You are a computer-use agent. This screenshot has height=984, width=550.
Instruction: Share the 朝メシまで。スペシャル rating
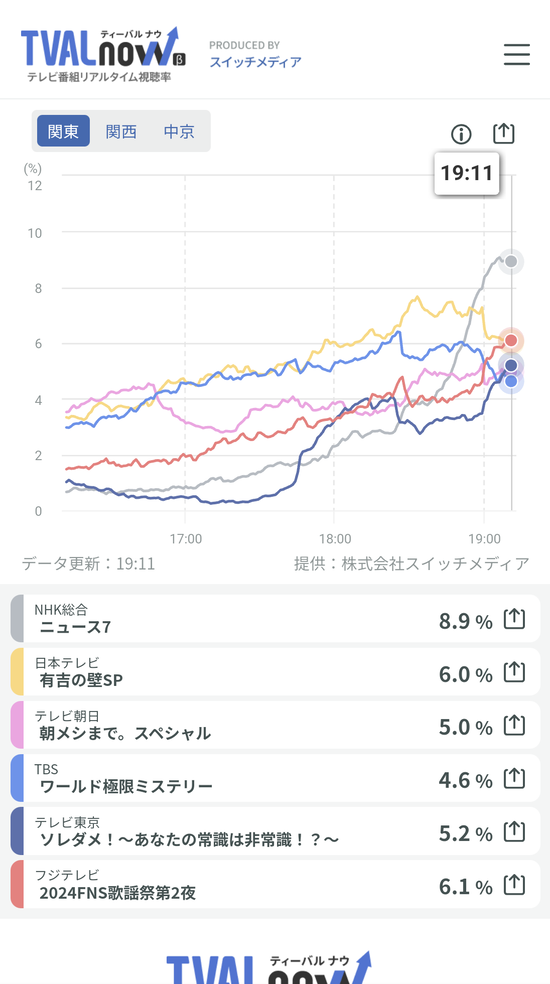coord(514,726)
